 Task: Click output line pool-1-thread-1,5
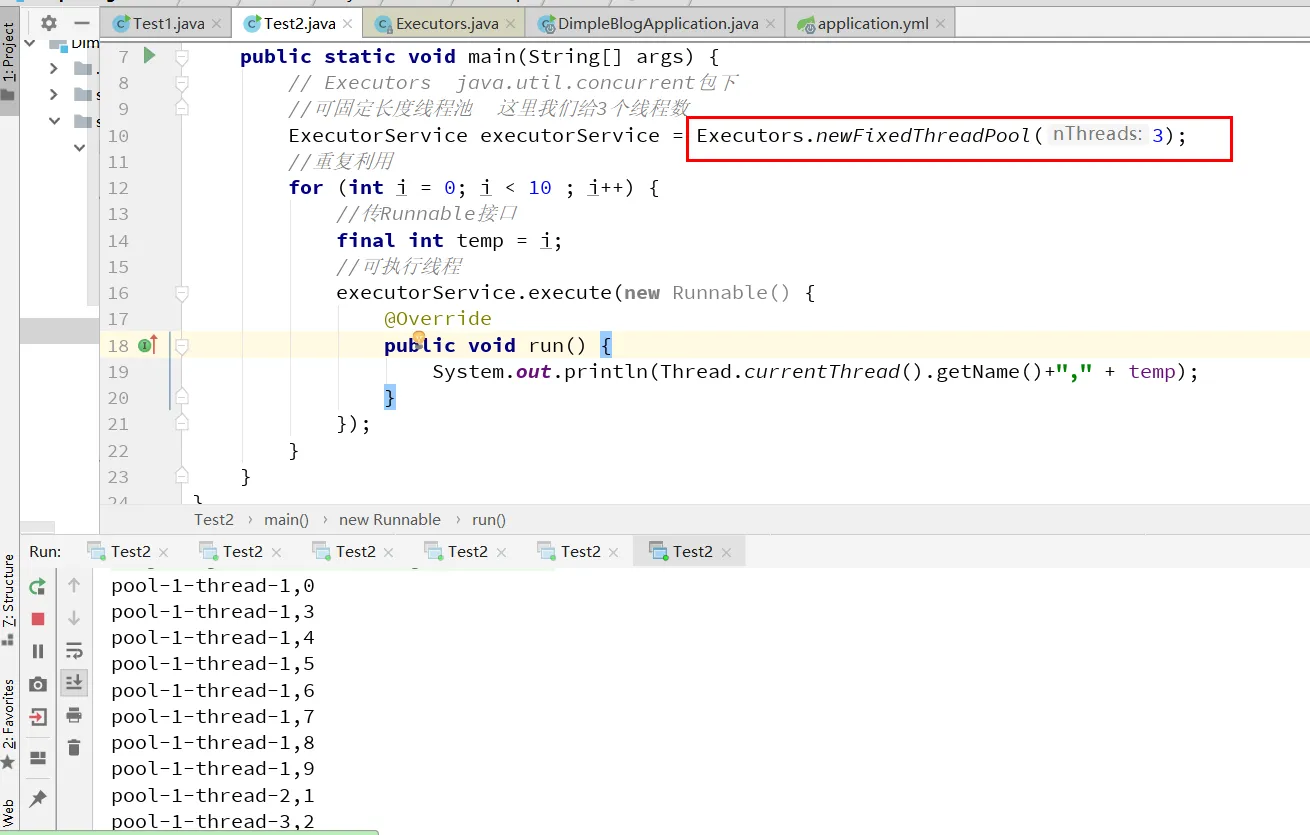click(213, 663)
